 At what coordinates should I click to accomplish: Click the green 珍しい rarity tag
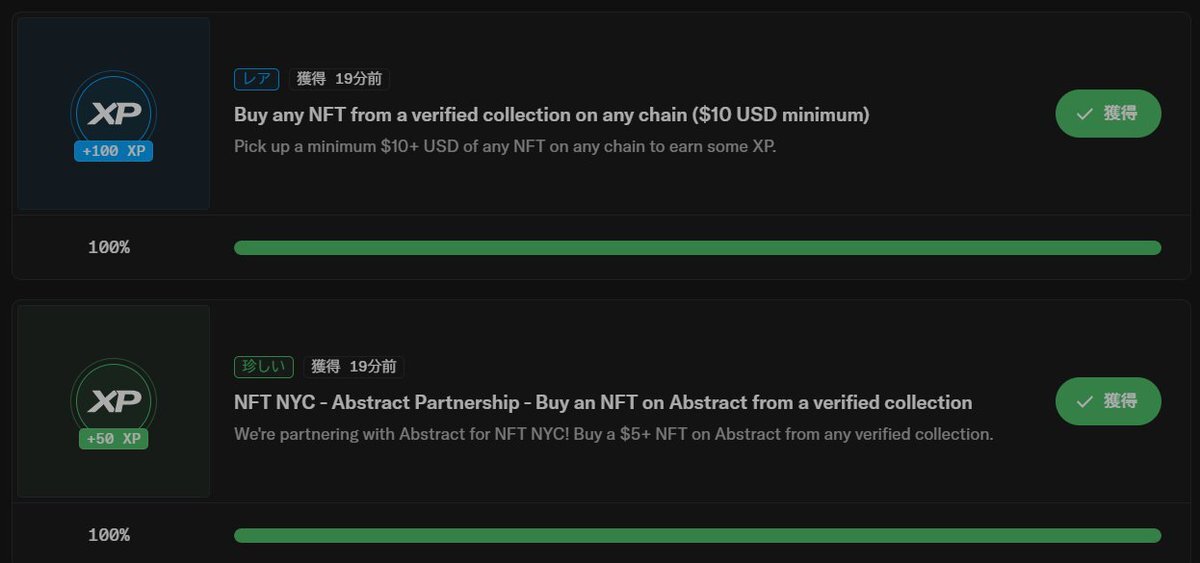[x=264, y=366]
